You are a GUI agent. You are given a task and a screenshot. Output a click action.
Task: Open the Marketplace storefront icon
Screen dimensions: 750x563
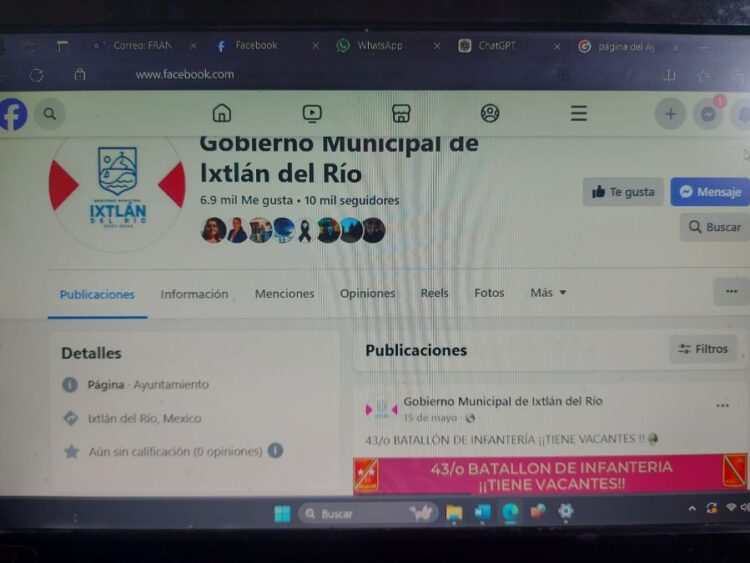[x=401, y=114]
